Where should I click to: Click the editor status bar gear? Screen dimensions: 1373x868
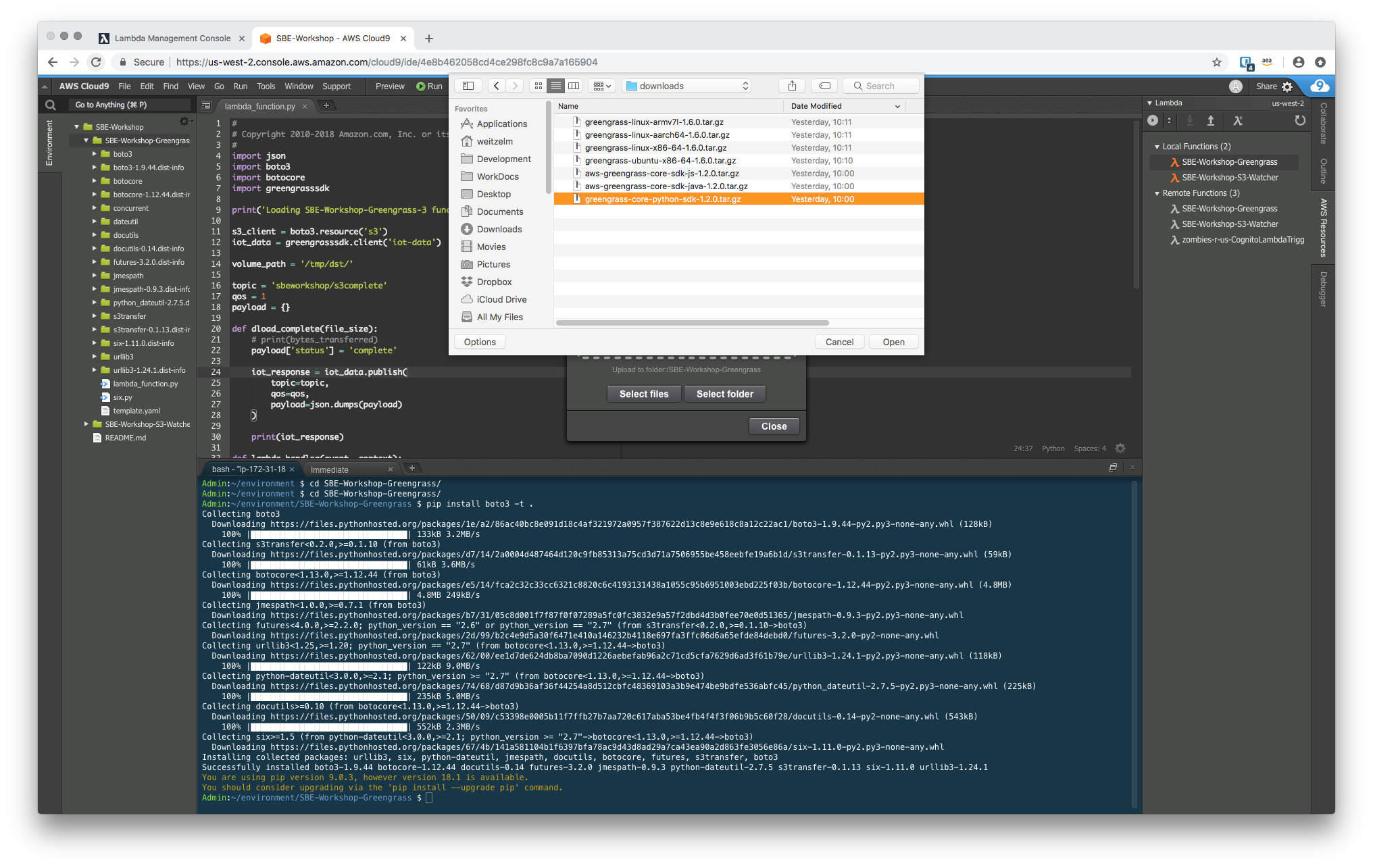[1120, 449]
